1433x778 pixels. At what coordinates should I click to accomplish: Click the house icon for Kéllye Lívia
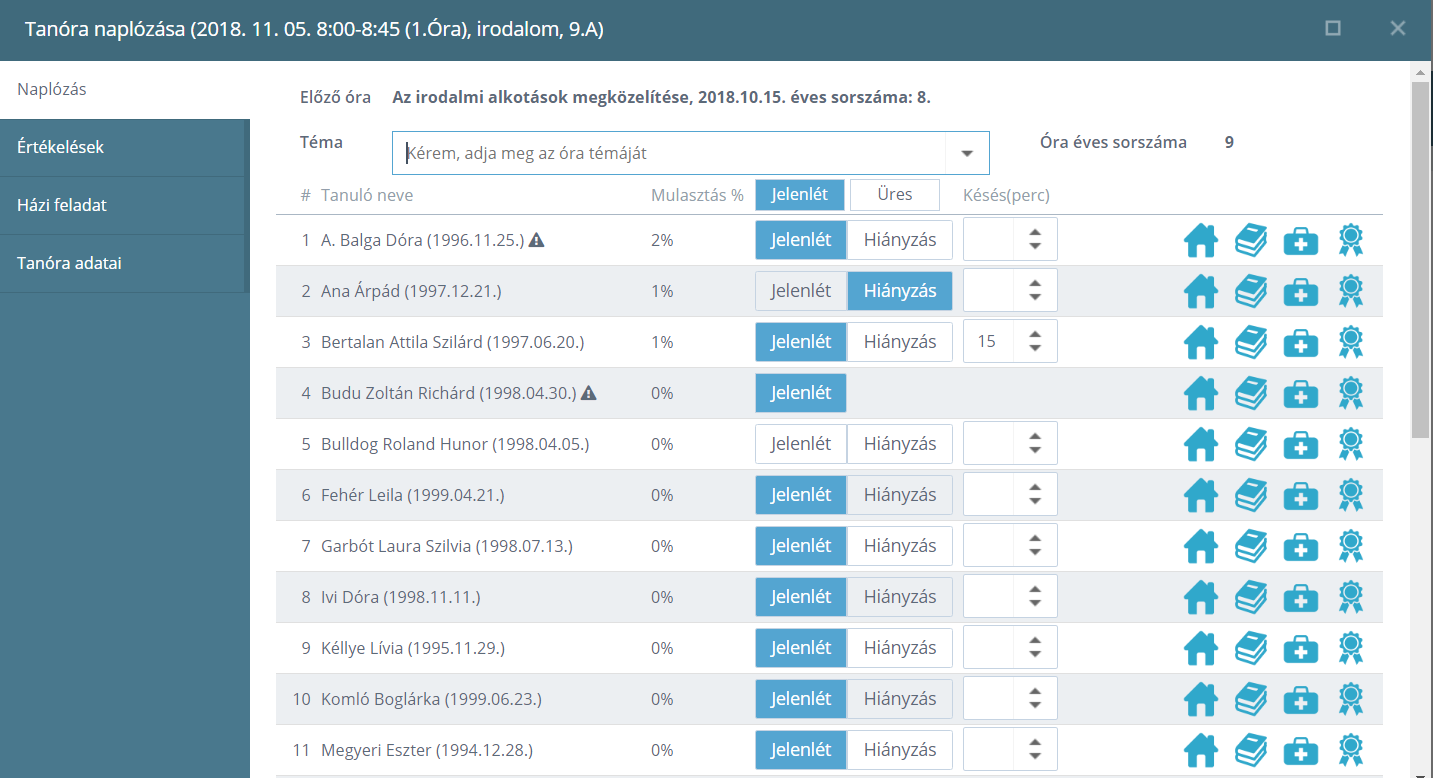[x=1201, y=648]
